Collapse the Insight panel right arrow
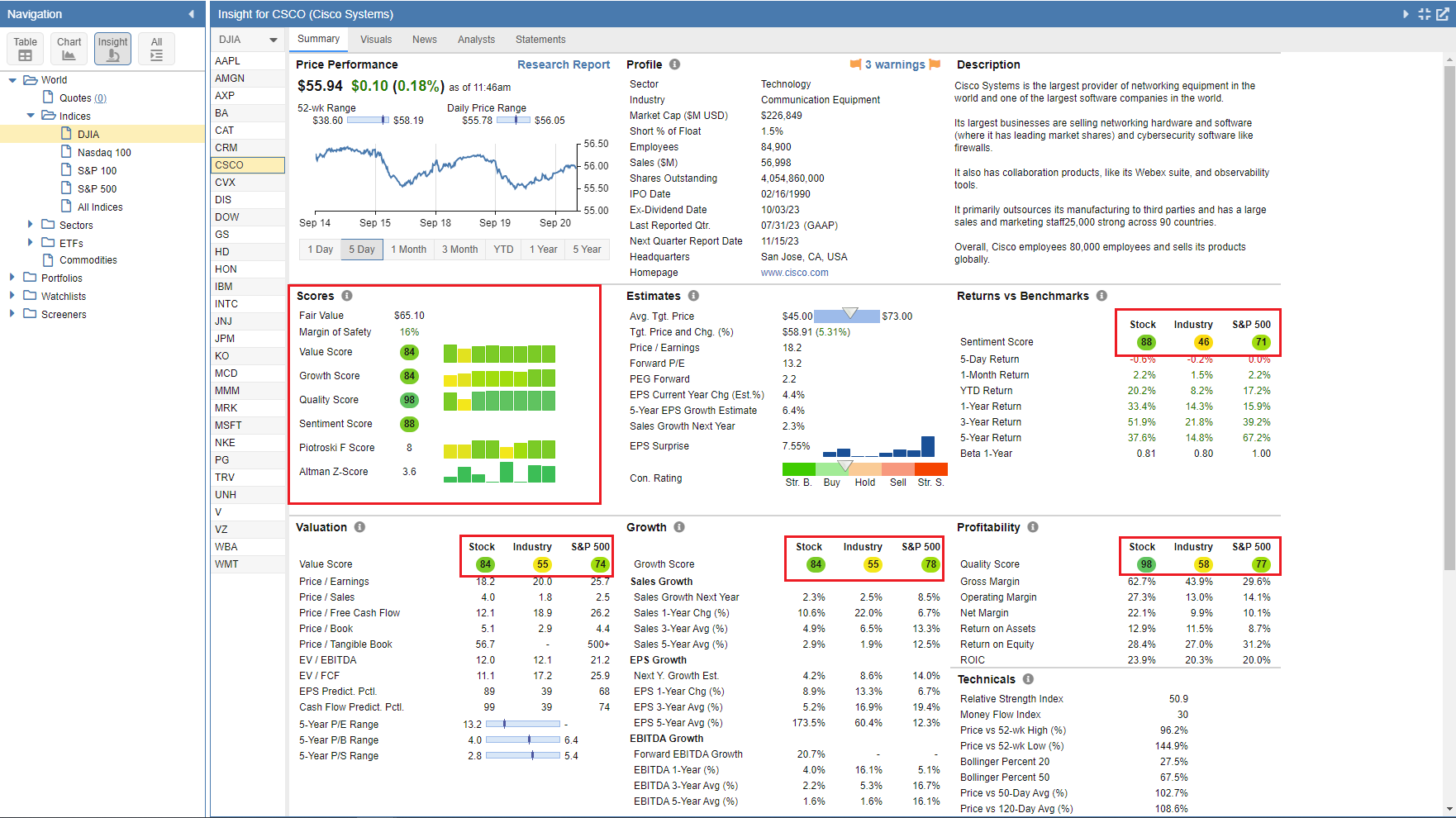Image resolution: width=1456 pixels, height=818 pixels. coord(1406,14)
